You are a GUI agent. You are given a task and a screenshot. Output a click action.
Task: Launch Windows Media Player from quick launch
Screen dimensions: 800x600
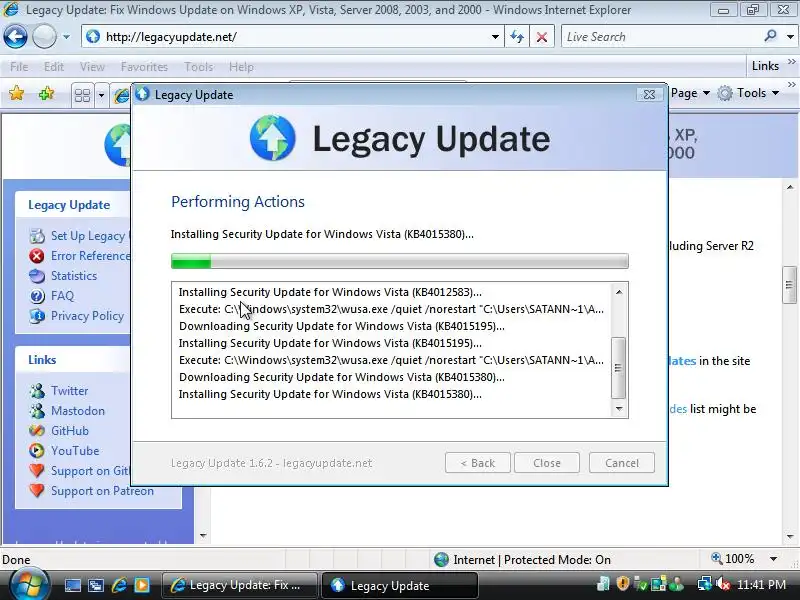pos(141,585)
